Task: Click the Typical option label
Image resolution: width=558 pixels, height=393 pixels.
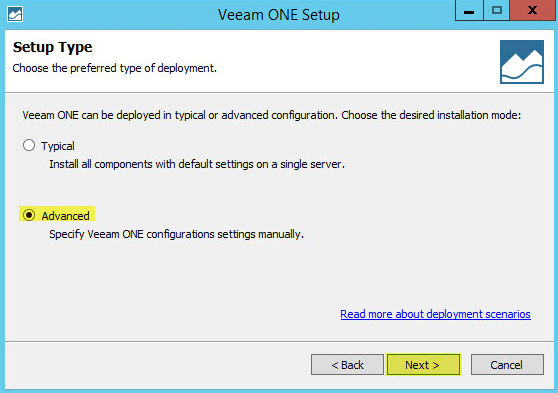Action: coord(58,146)
